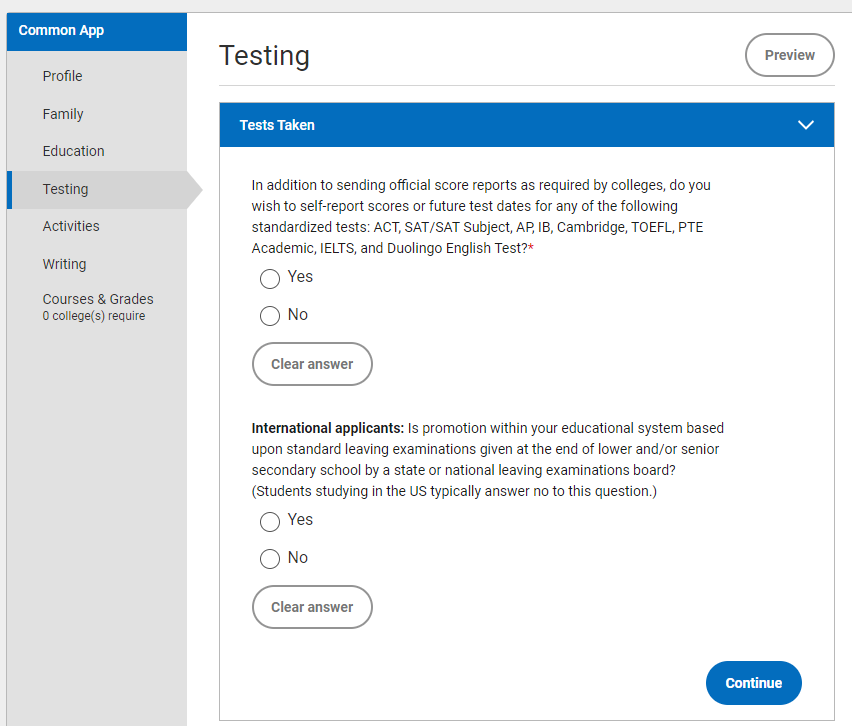This screenshot has width=852, height=726.
Task: Select Yes for self-reporting test scores
Action: click(270, 279)
